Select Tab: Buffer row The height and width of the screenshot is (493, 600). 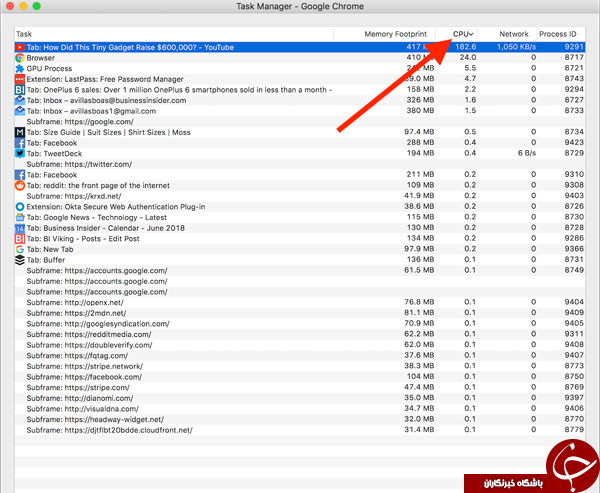(x=300, y=260)
